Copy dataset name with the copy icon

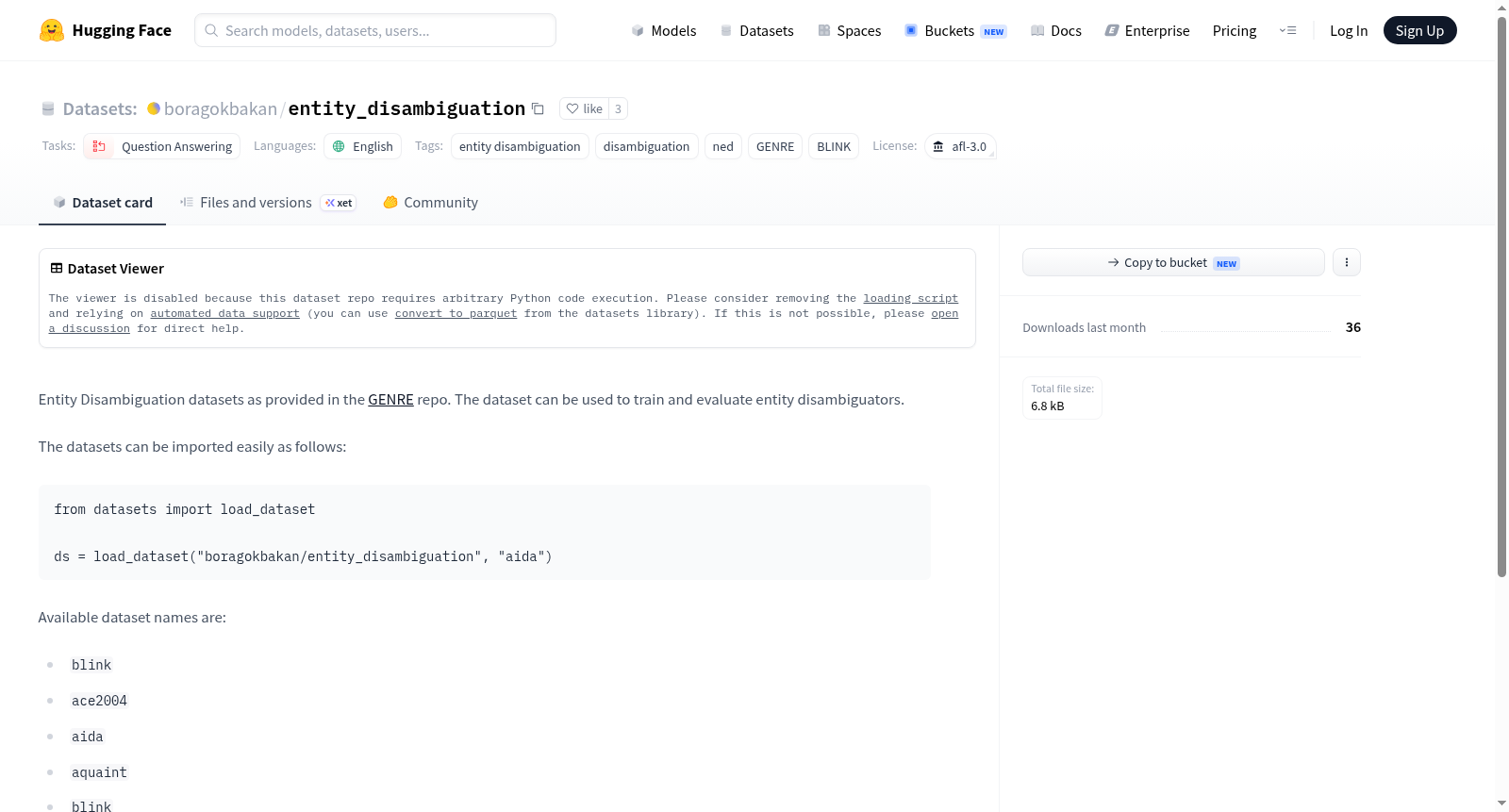point(538,108)
